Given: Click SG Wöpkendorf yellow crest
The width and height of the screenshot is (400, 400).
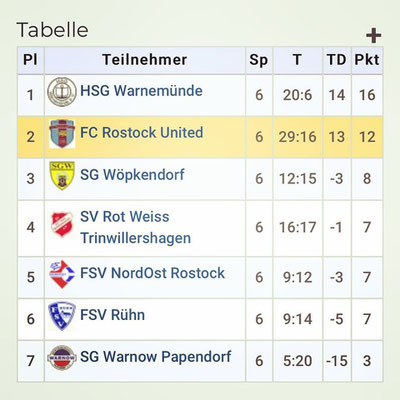Looking at the screenshot, I should pos(62,175).
